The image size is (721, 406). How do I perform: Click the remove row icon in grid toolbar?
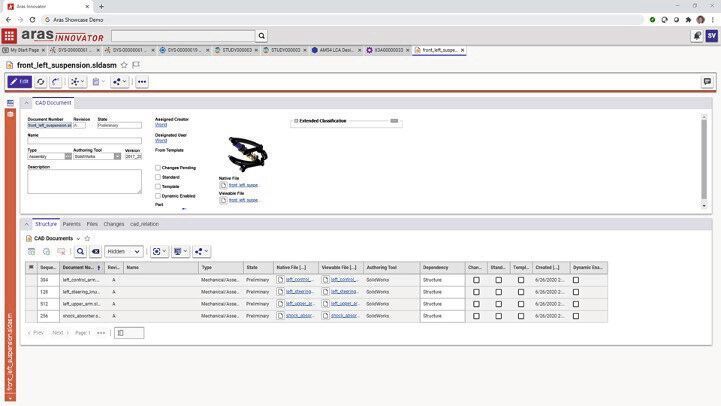click(61, 252)
